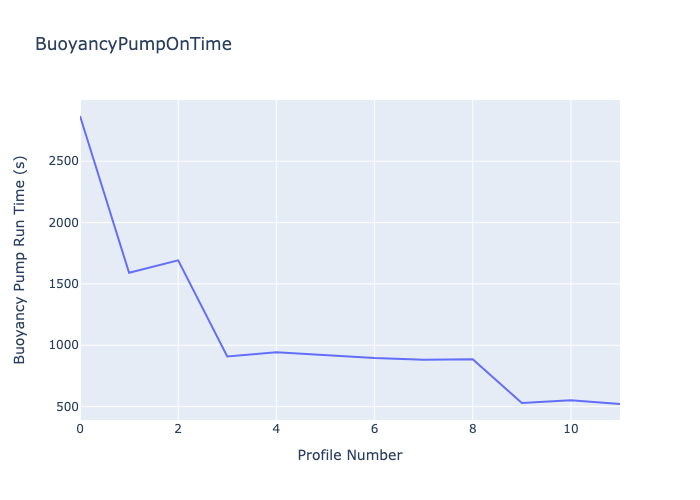Click y-axis tick label 500
The height and width of the screenshot is (500, 700).
[x=67, y=407]
